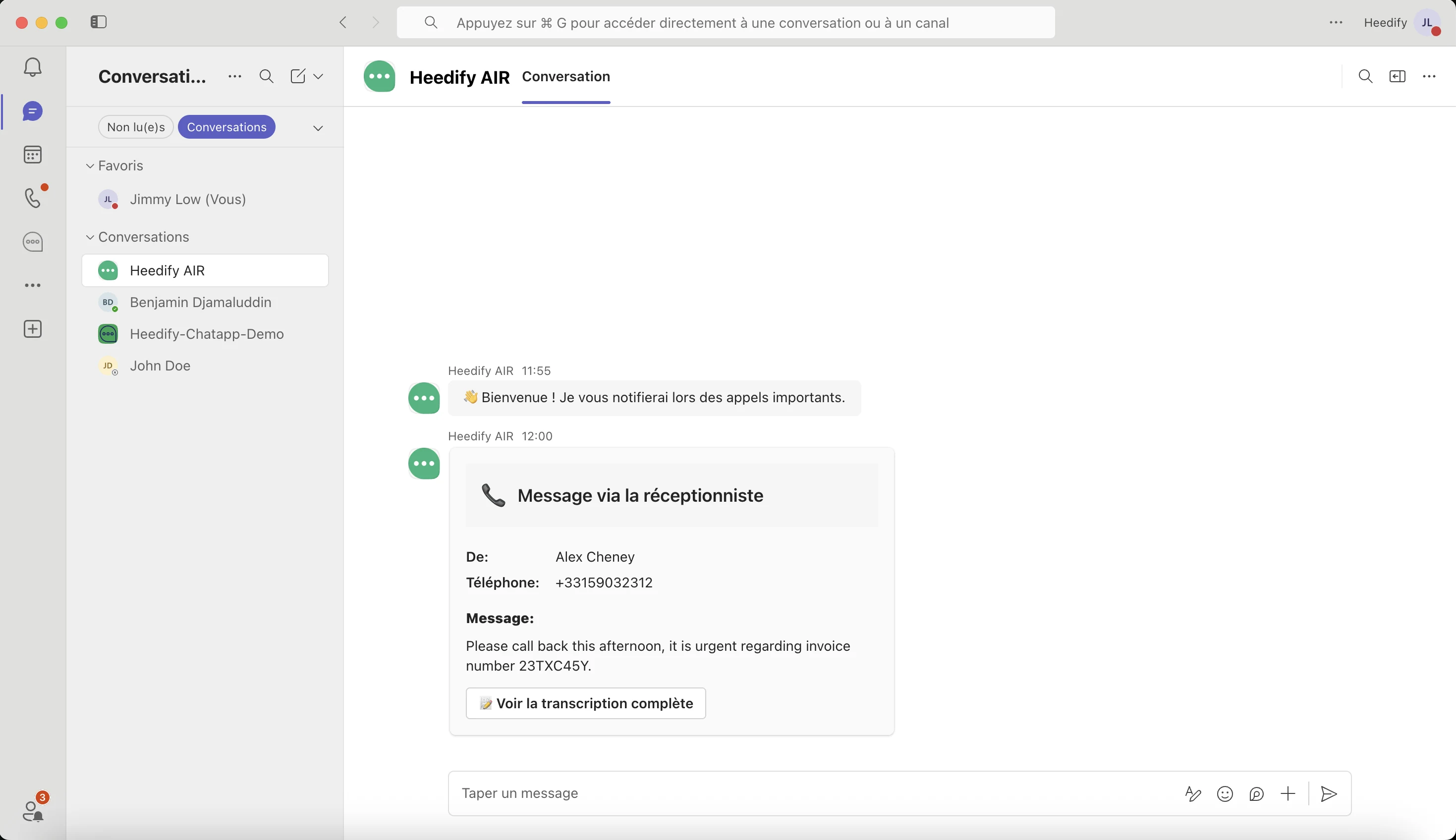Click the Heedify AIR 12:00 message avatar

point(424,463)
